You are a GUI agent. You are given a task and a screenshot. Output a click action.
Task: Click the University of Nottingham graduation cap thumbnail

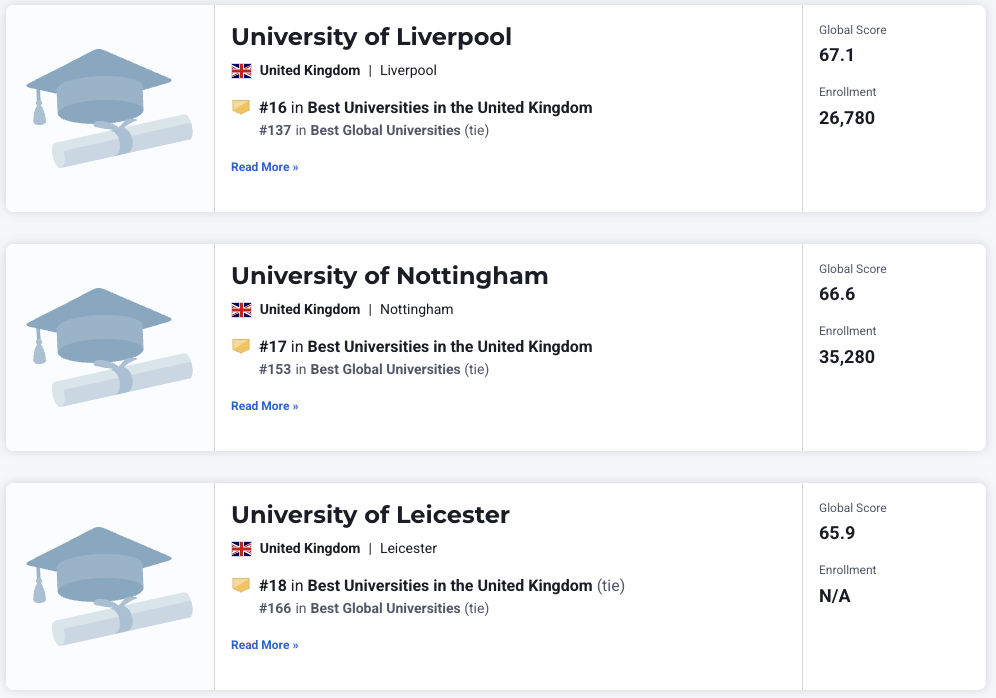click(x=109, y=347)
